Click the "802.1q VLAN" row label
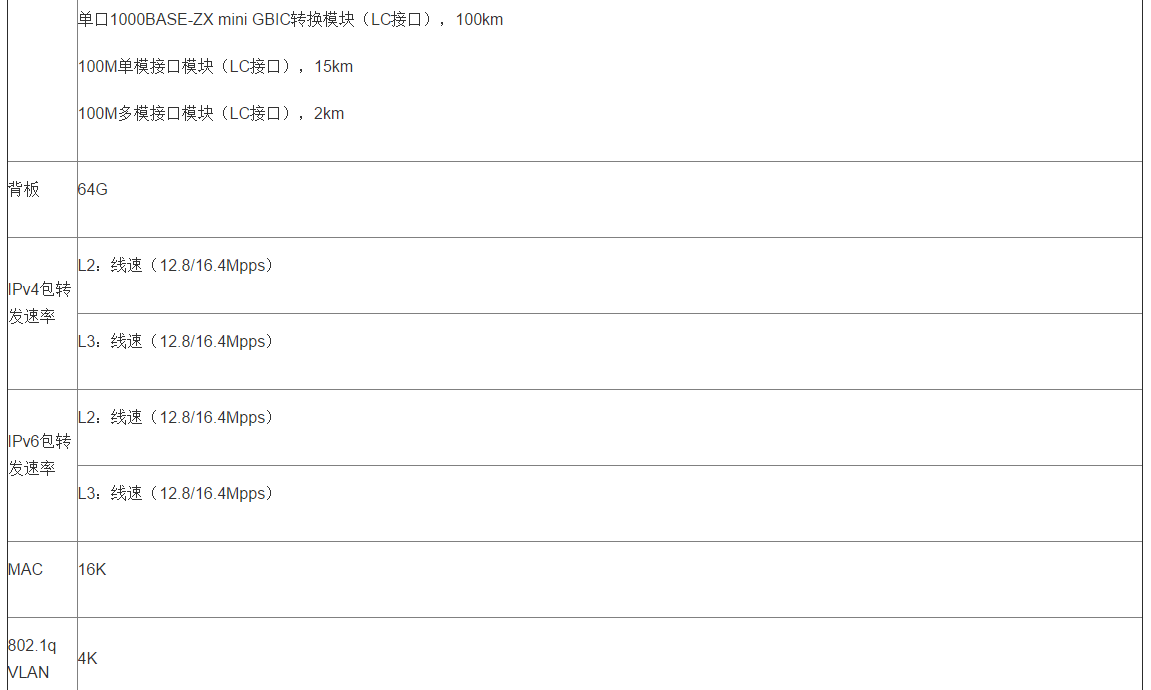 coord(32,659)
